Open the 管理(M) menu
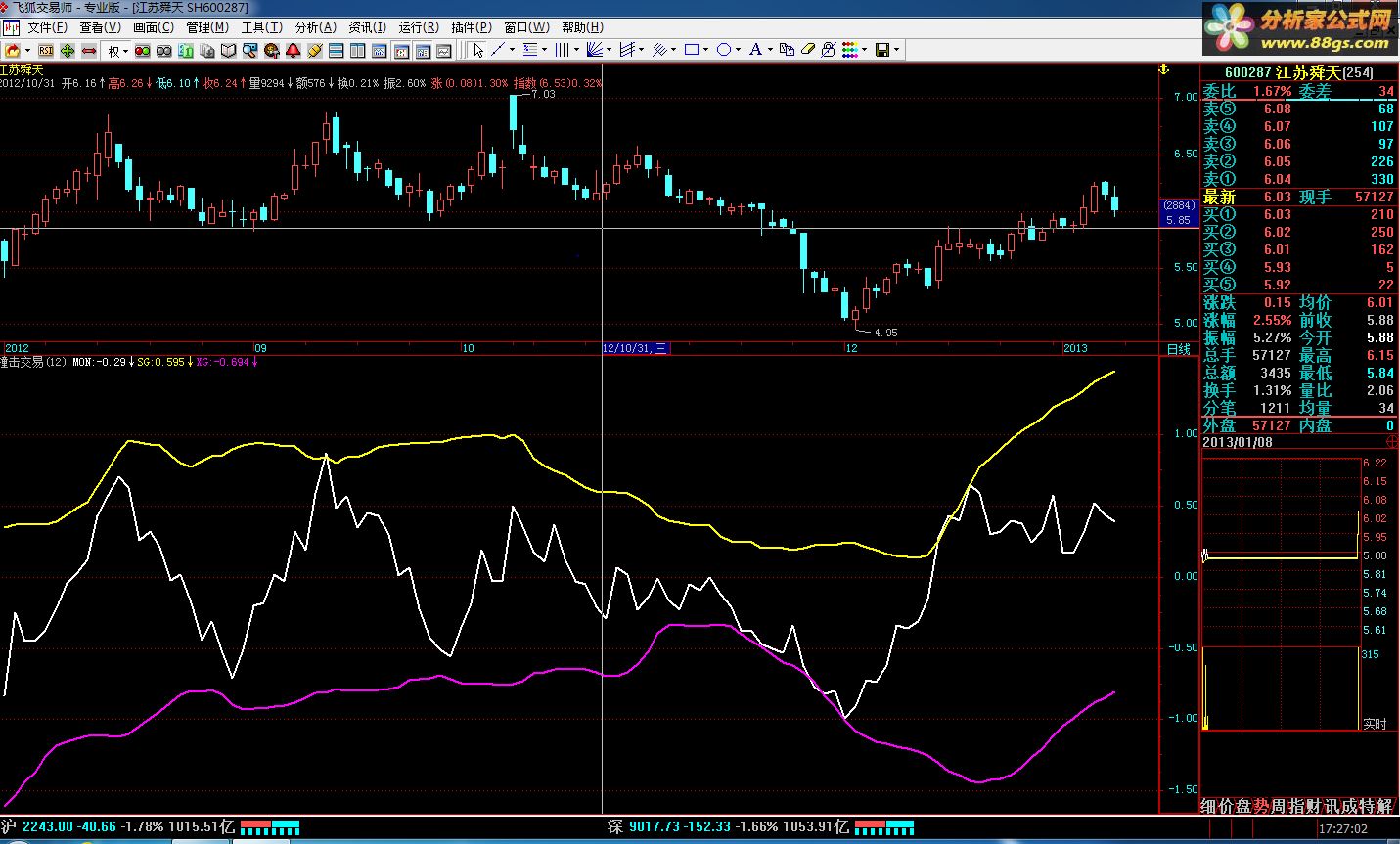This screenshot has width=1400, height=844. point(207,27)
